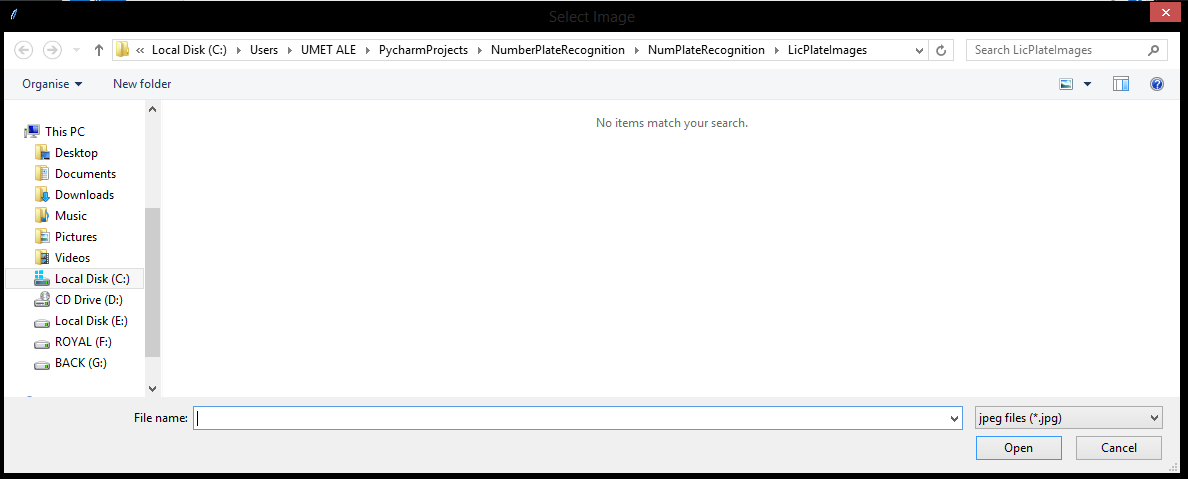The width and height of the screenshot is (1188, 479).
Task: Click the BACK (G:) drive icon
Action: click(x=42, y=365)
